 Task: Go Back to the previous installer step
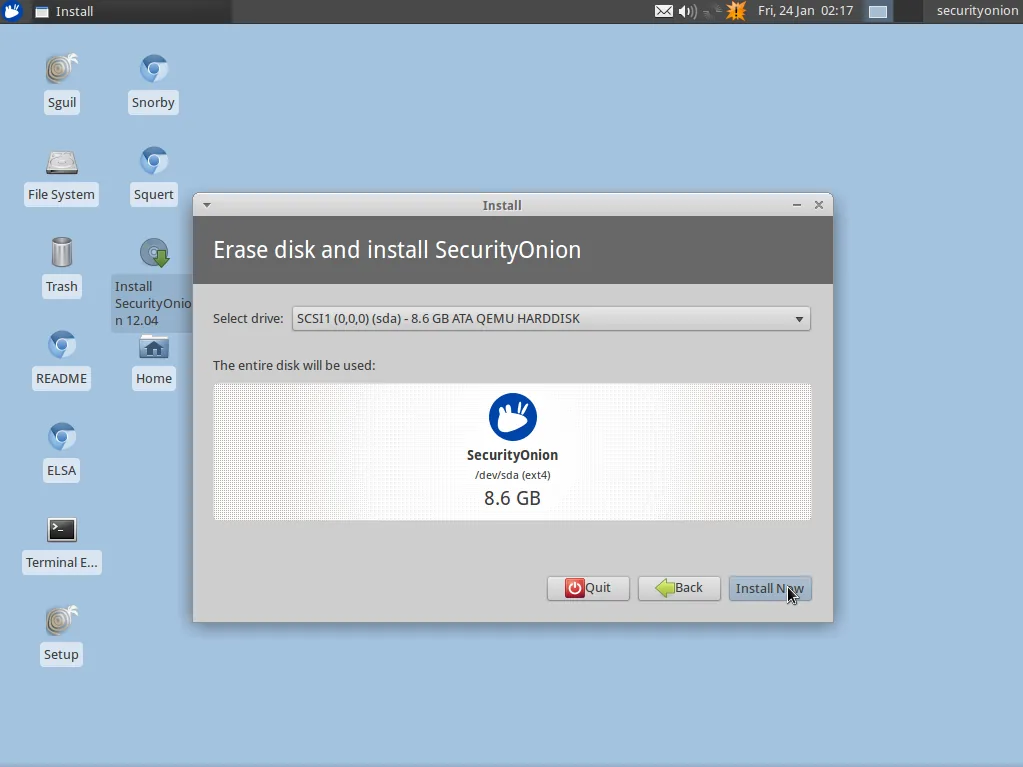pyautogui.click(x=679, y=588)
